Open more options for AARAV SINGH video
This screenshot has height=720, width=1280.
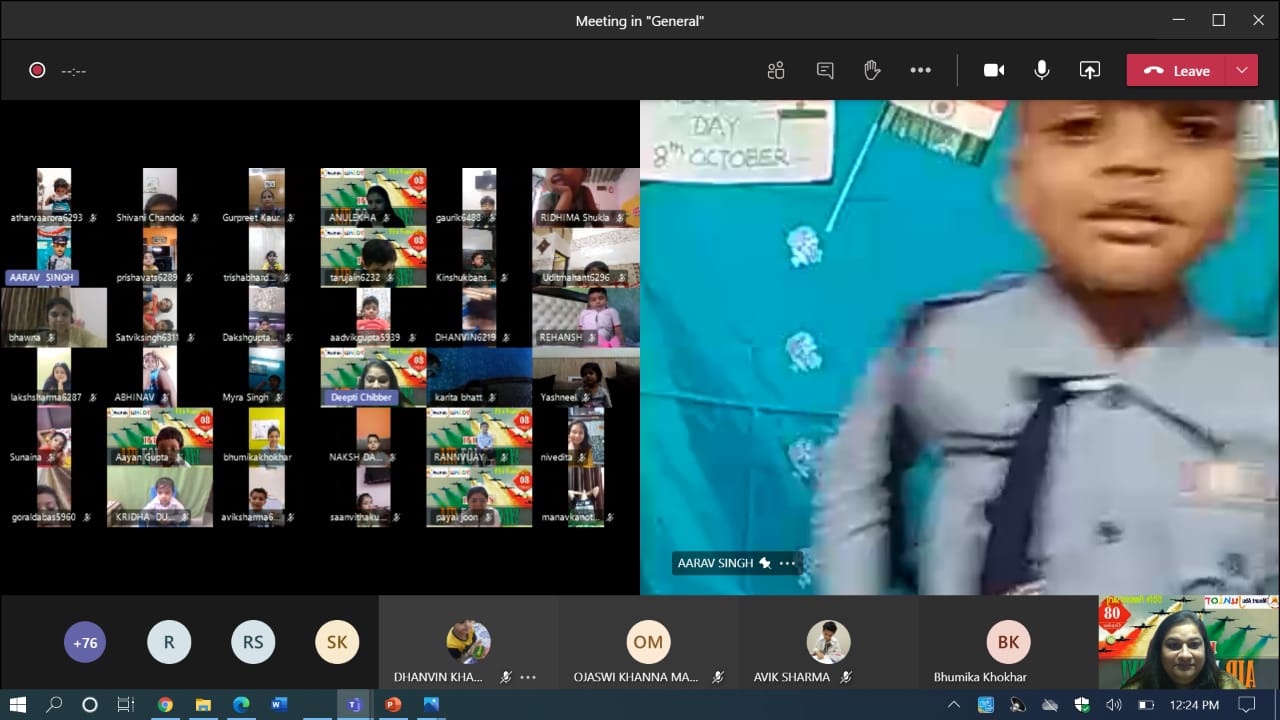tap(788, 563)
